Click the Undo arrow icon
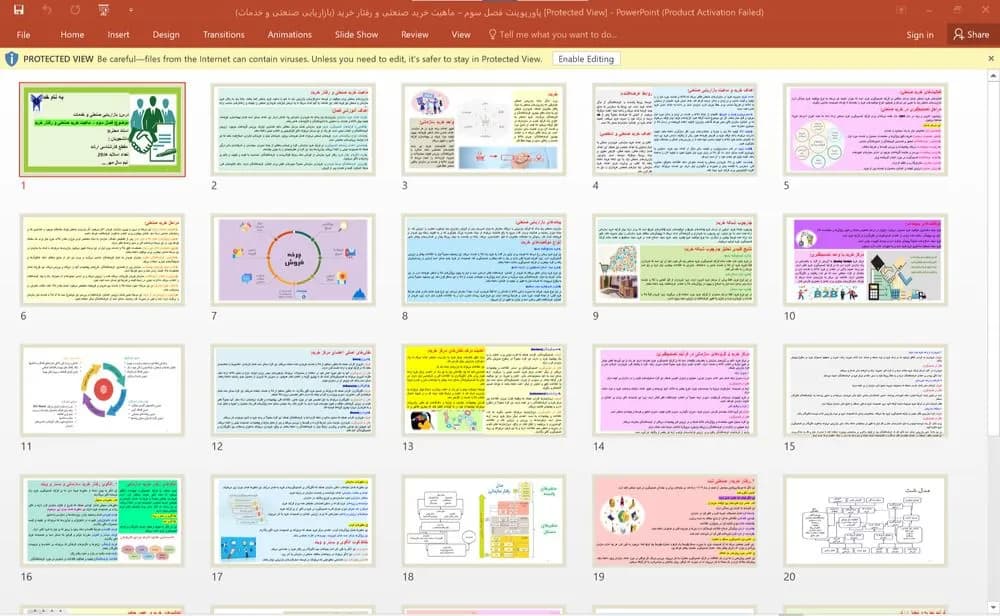The height and width of the screenshot is (616, 1000). (47, 10)
